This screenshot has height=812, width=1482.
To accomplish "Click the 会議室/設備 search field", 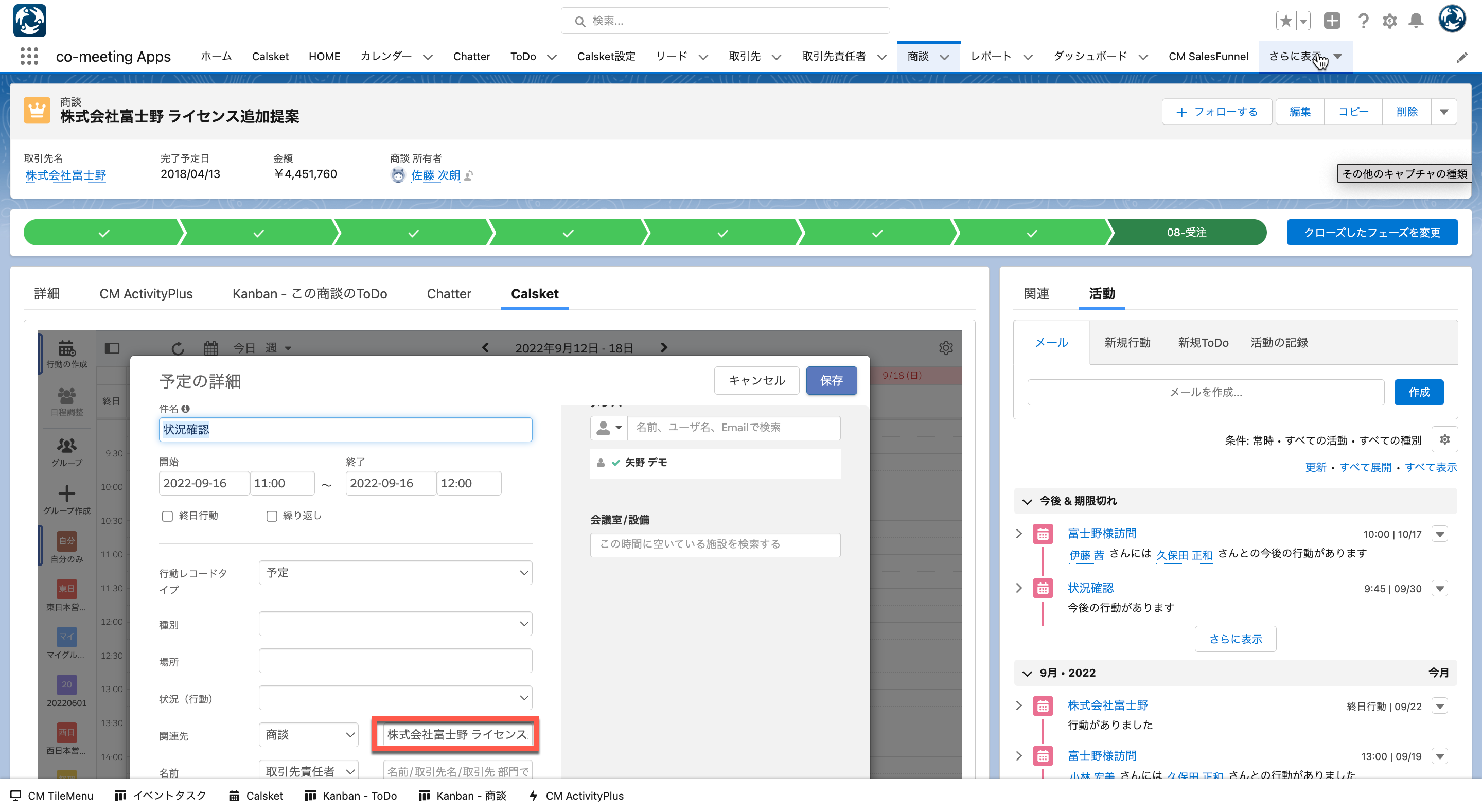I will pyautogui.click(x=715, y=544).
